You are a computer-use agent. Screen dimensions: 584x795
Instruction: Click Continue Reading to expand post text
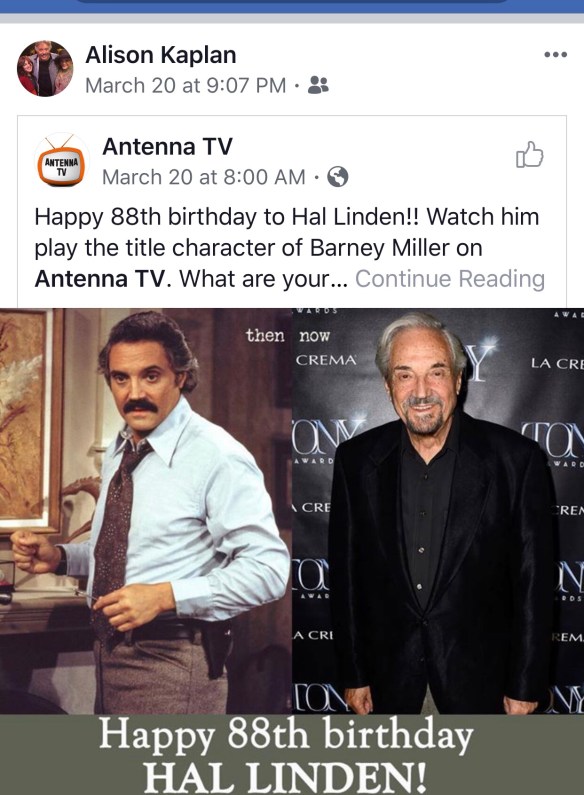[450, 278]
